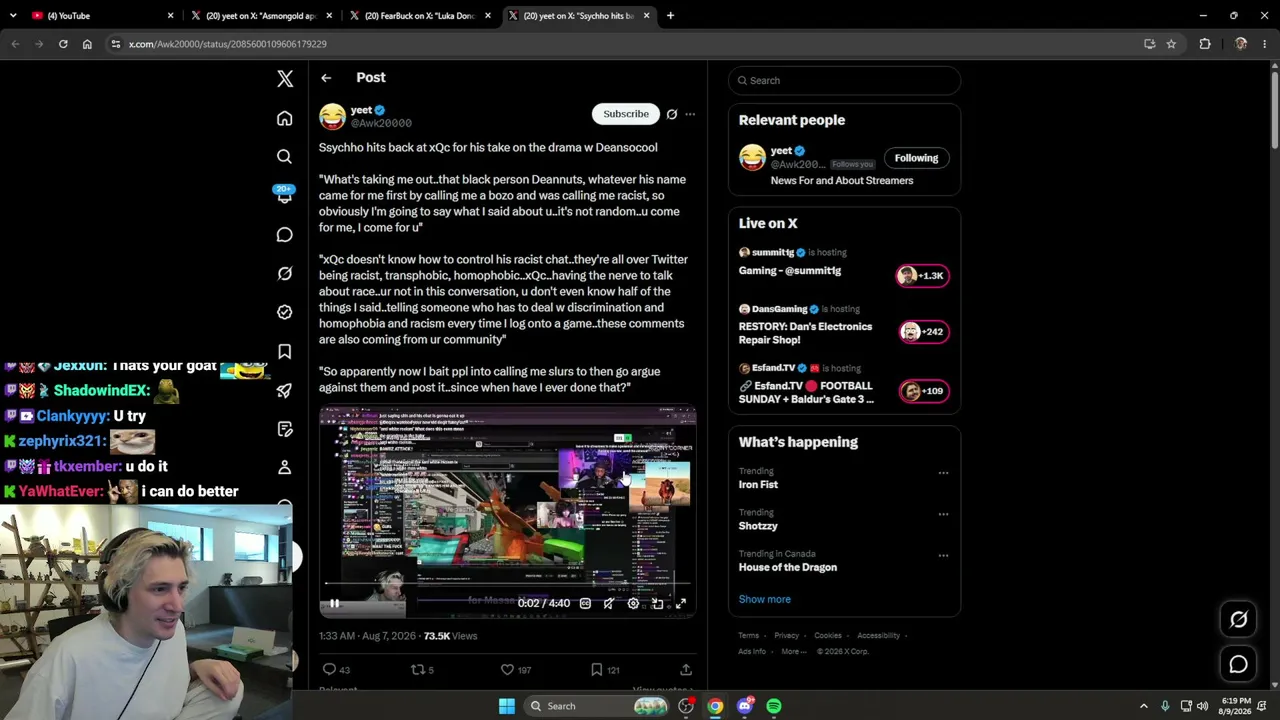Unmute the video
1280x720 pixels.
[x=609, y=603]
